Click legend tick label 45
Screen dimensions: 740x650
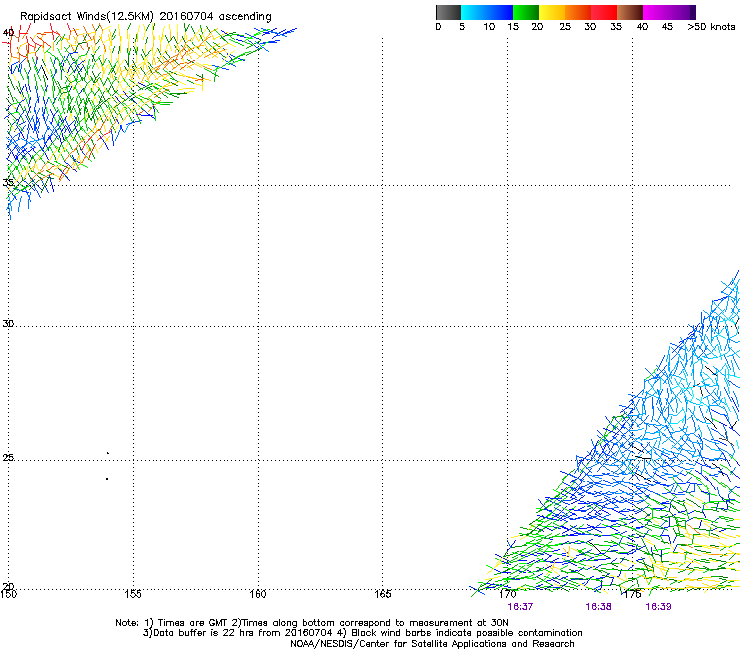click(667, 27)
